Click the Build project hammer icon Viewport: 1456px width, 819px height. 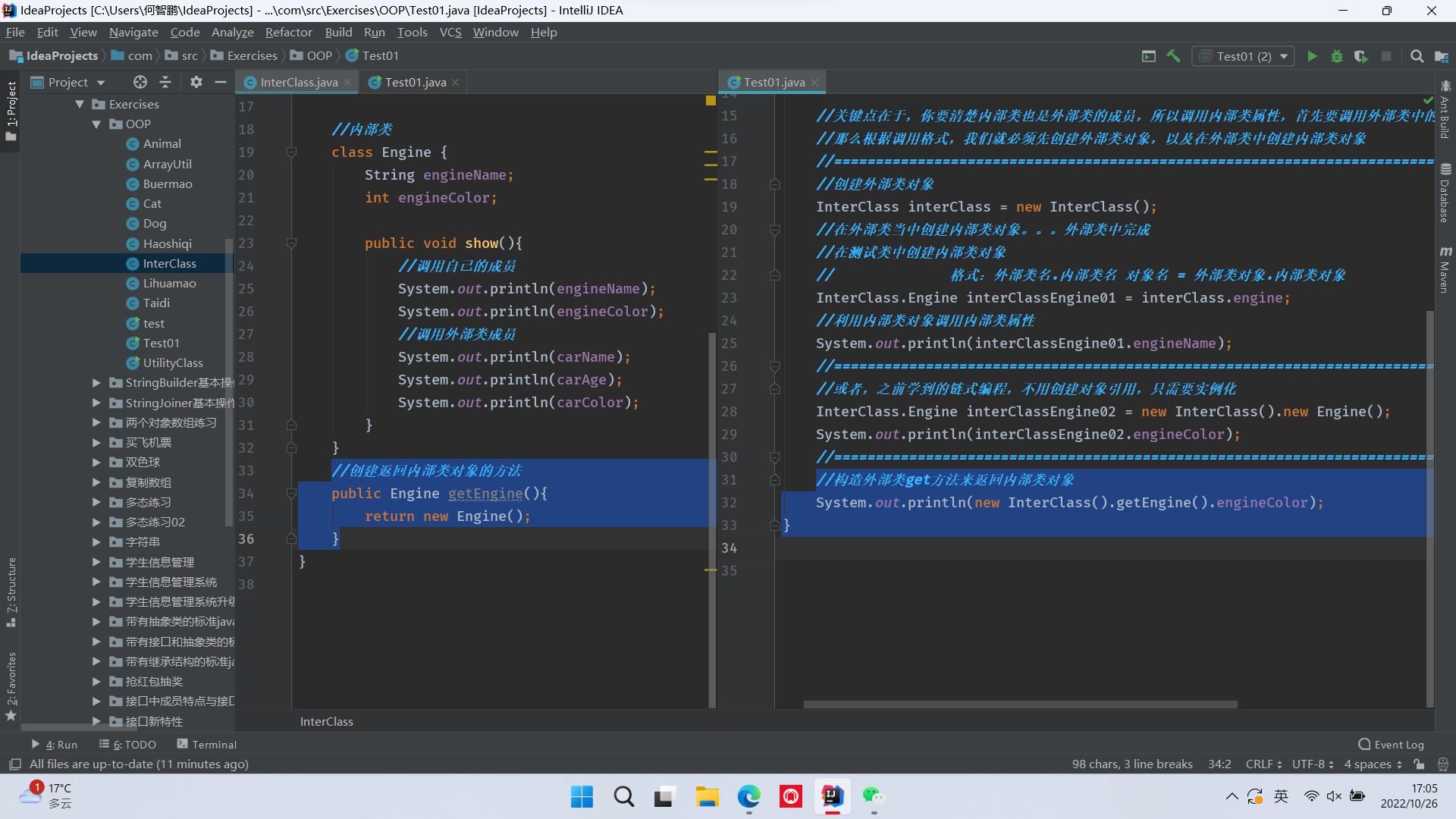1173,56
